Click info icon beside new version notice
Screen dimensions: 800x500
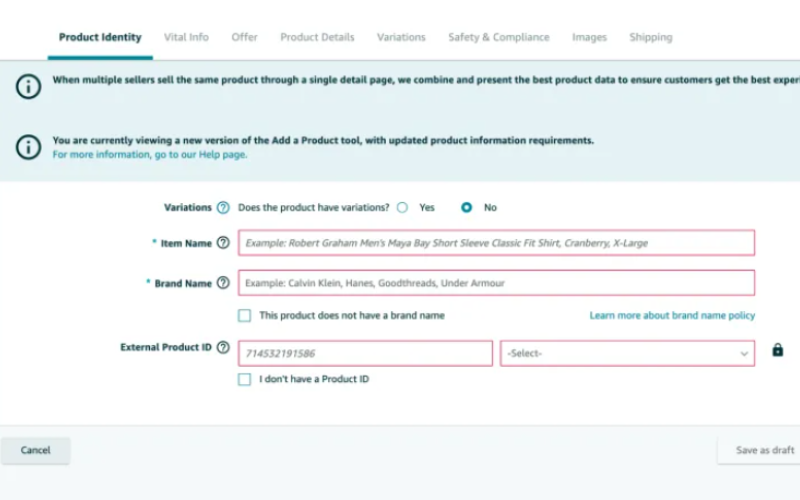[28, 147]
